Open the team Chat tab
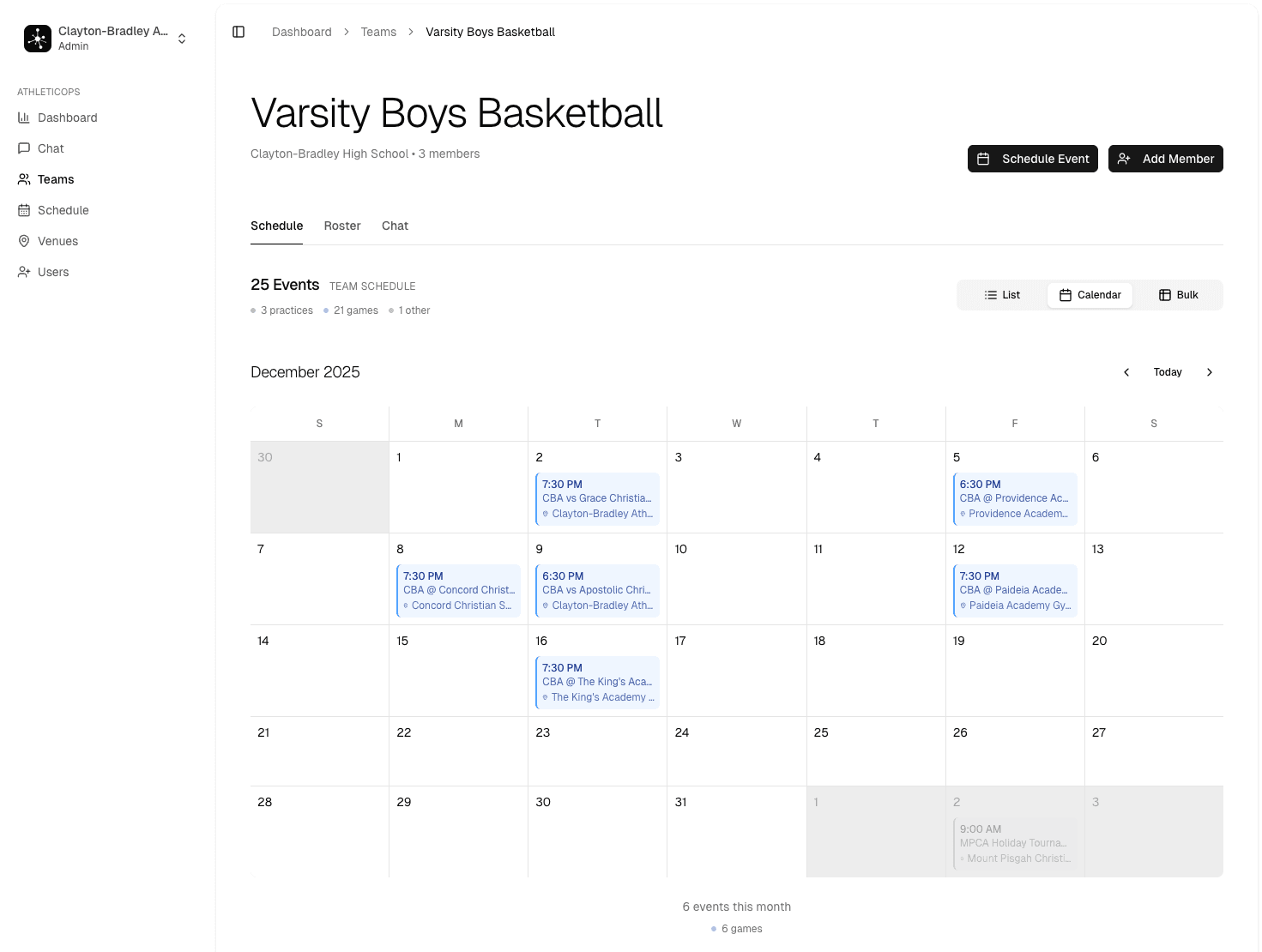 click(x=395, y=226)
